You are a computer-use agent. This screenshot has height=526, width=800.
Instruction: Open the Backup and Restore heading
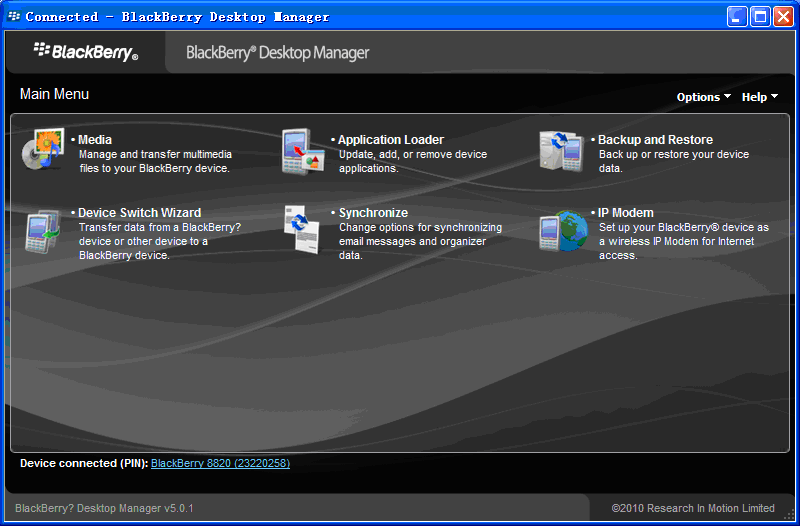pos(655,139)
